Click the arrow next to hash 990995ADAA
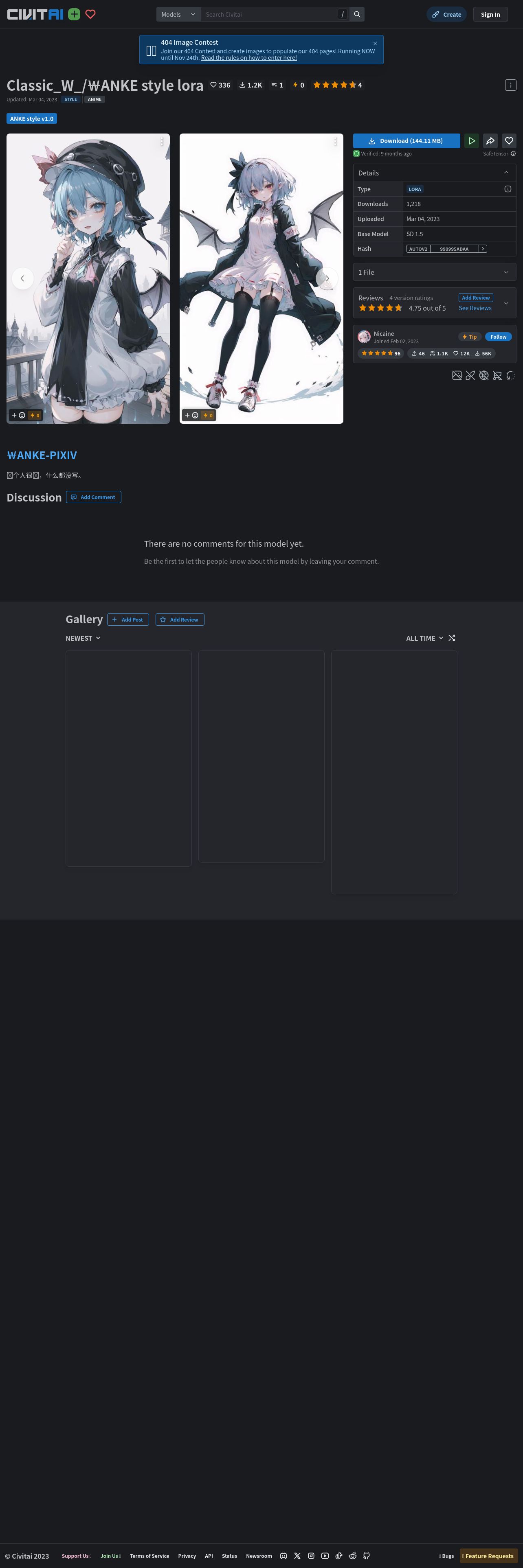This screenshot has width=523, height=1568. 483,249
